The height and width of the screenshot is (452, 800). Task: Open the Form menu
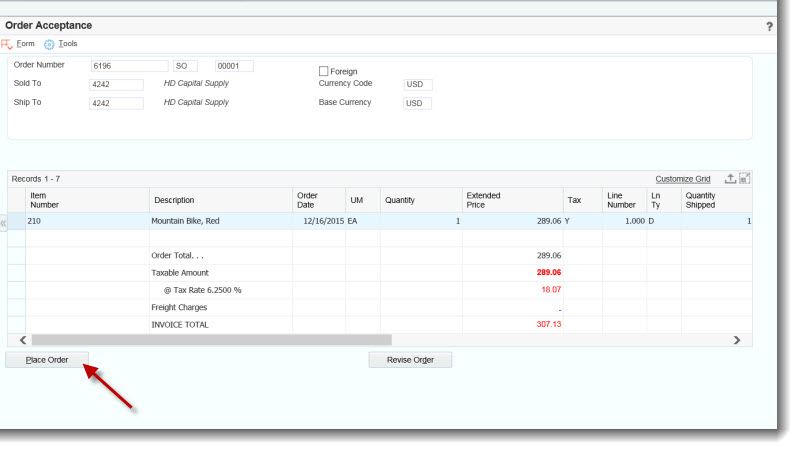coord(26,44)
